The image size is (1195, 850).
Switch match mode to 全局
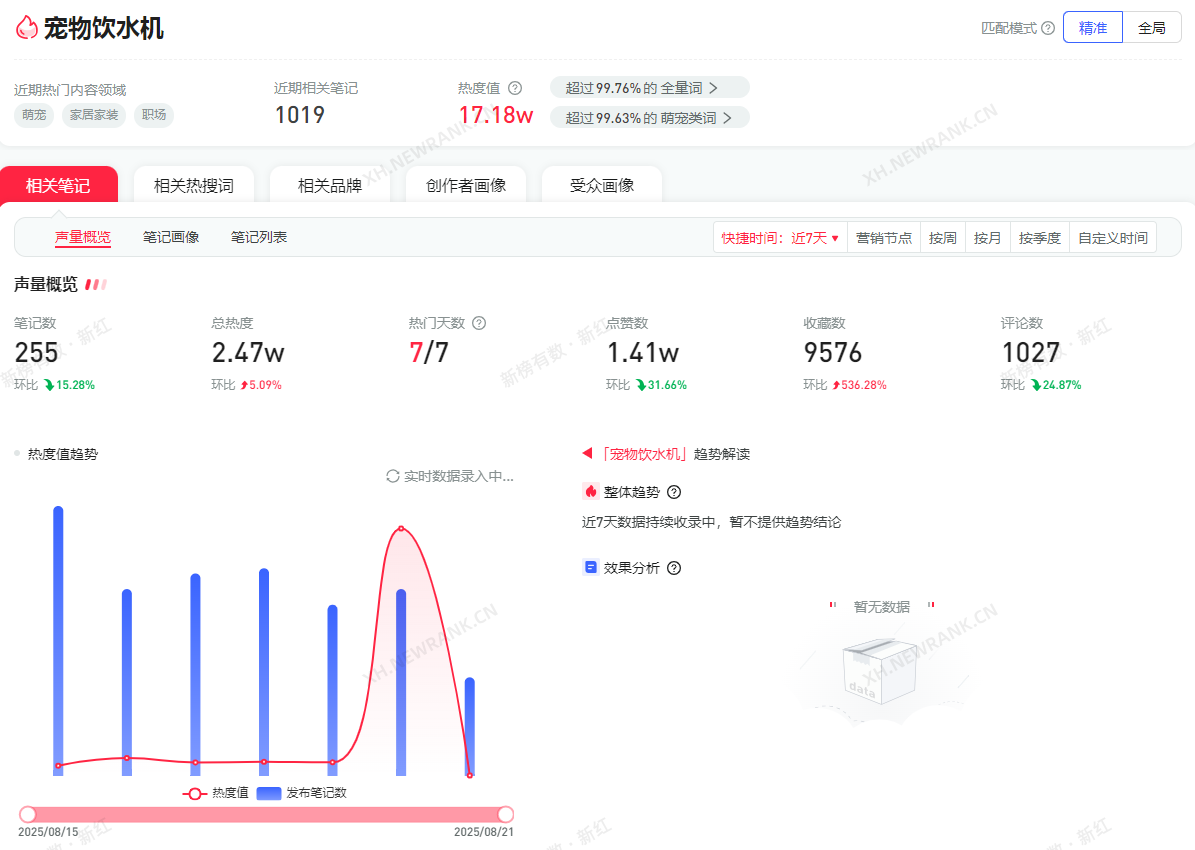coord(1152,28)
